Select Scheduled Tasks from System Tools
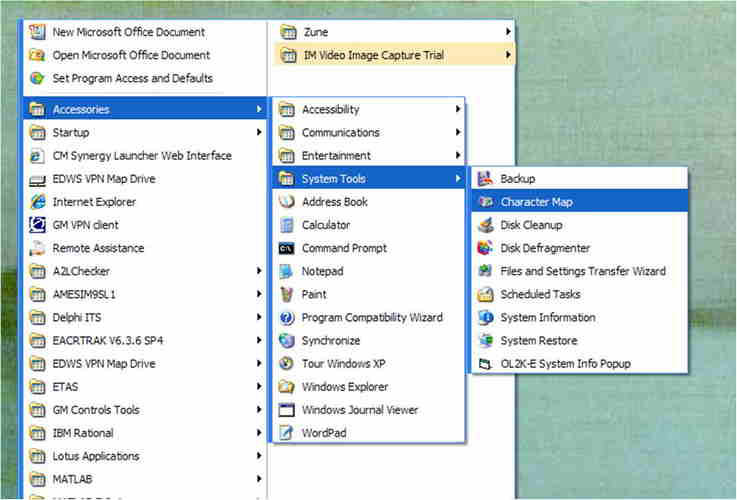Viewport: 737px width, 500px height. click(x=540, y=295)
